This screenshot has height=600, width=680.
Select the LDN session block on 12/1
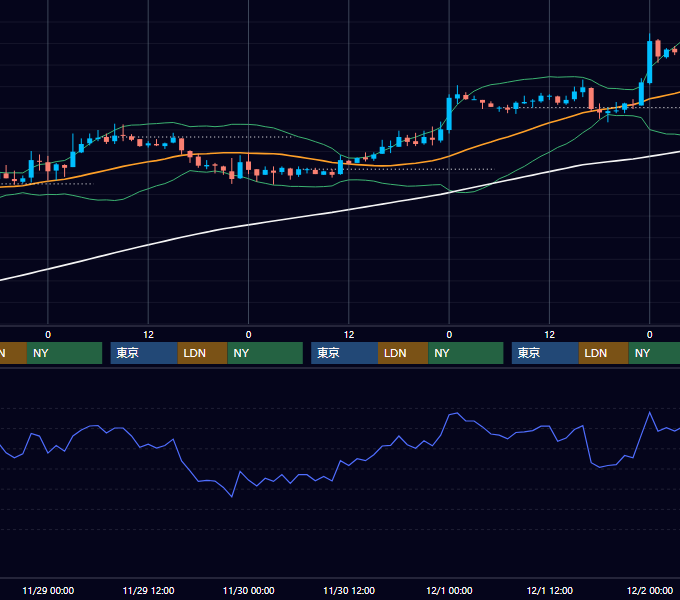tap(604, 353)
